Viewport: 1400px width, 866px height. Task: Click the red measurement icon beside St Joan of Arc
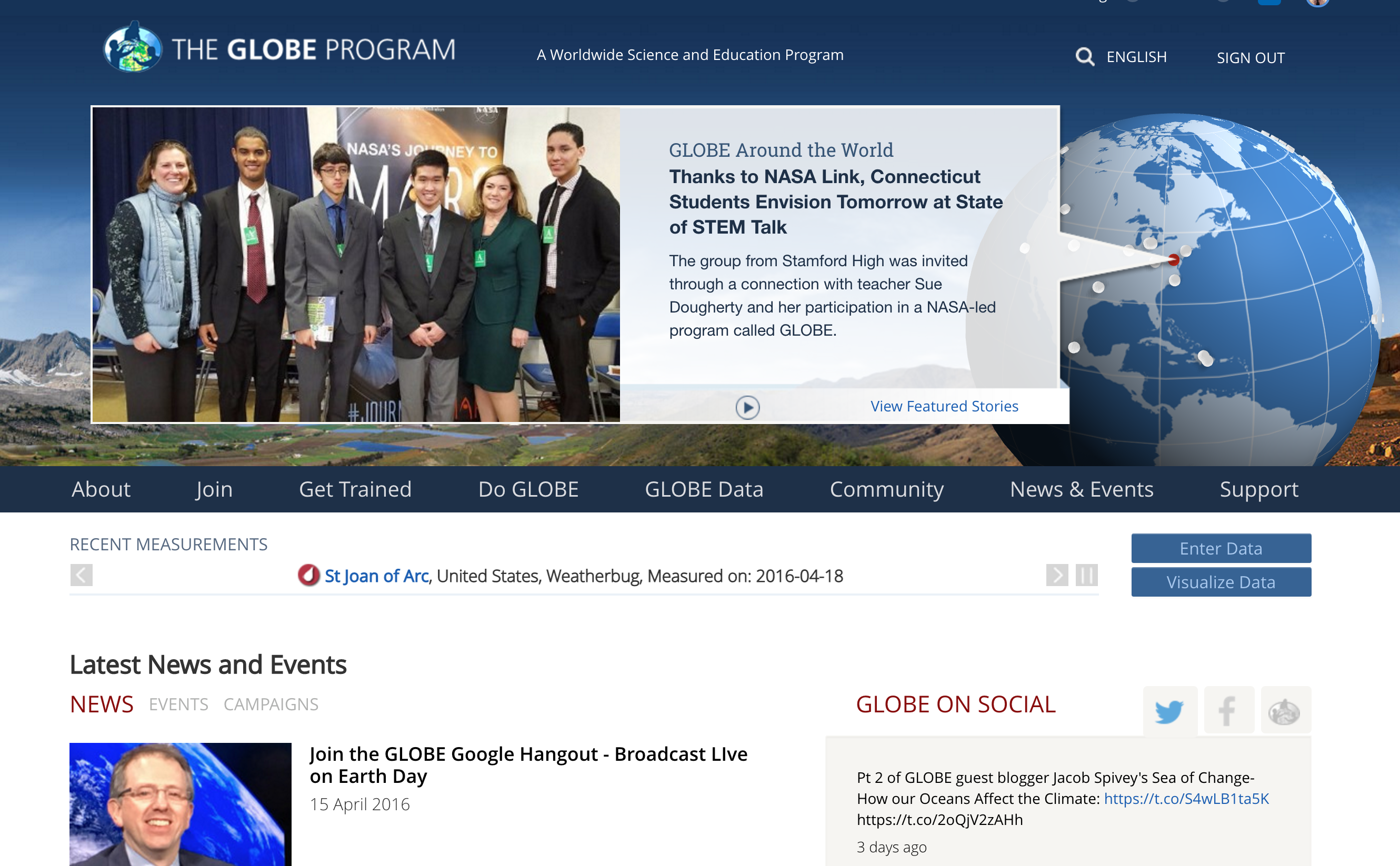(x=309, y=575)
